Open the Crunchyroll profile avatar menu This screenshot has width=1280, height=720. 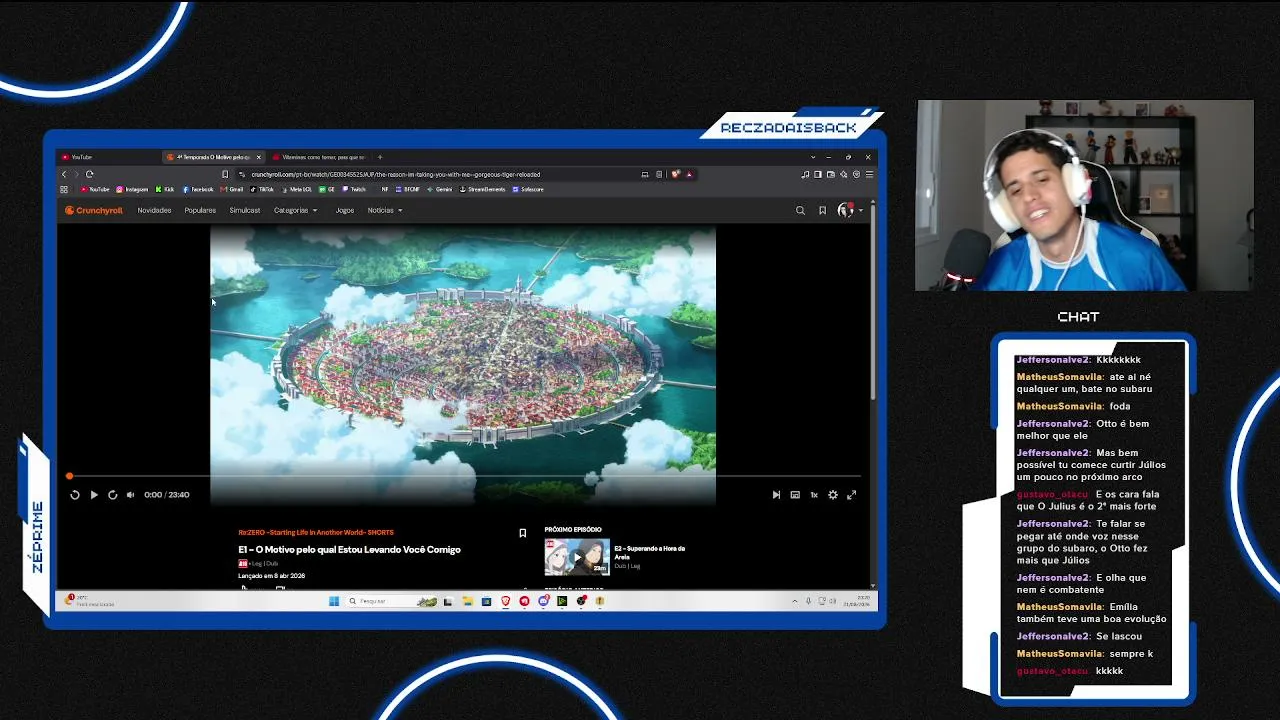pyautogui.click(x=848, y=210)
